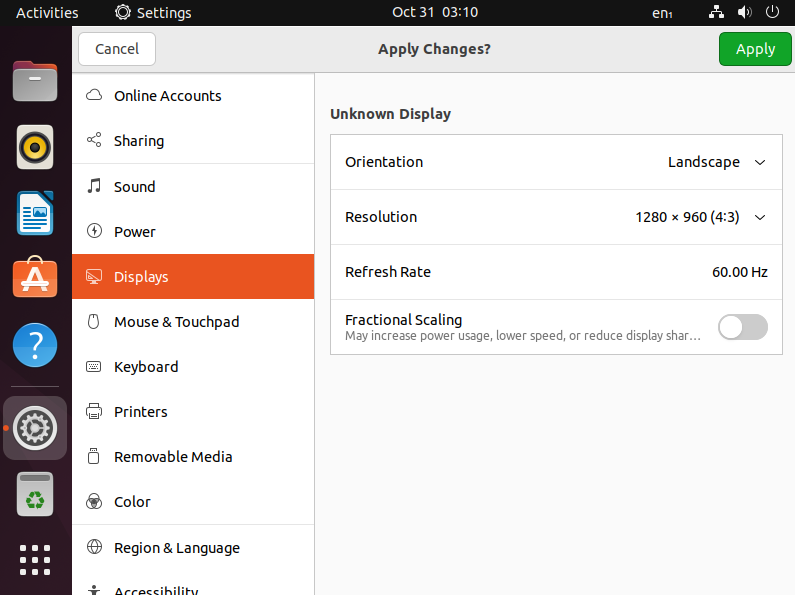Expand the Resolution dropdown arrow

(760, 217)
